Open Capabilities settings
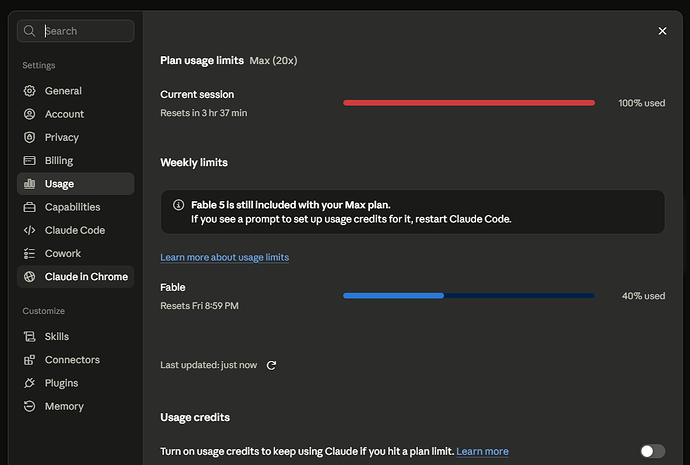Image resolution: width=690 pixels, height=465 pixels. pos(76,207)
